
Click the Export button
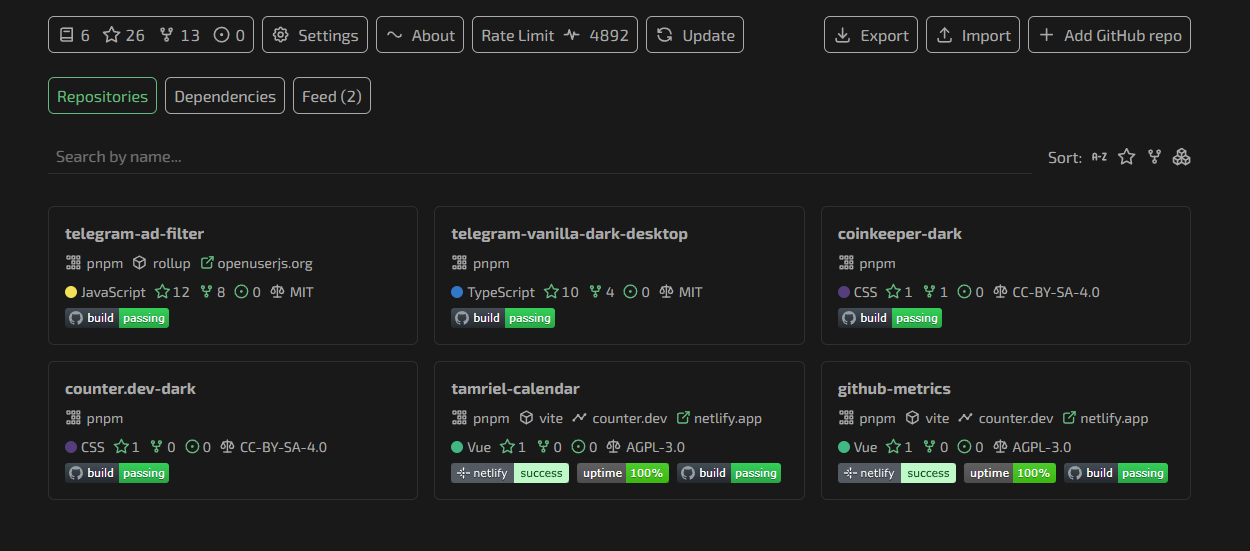click(870, 35)
